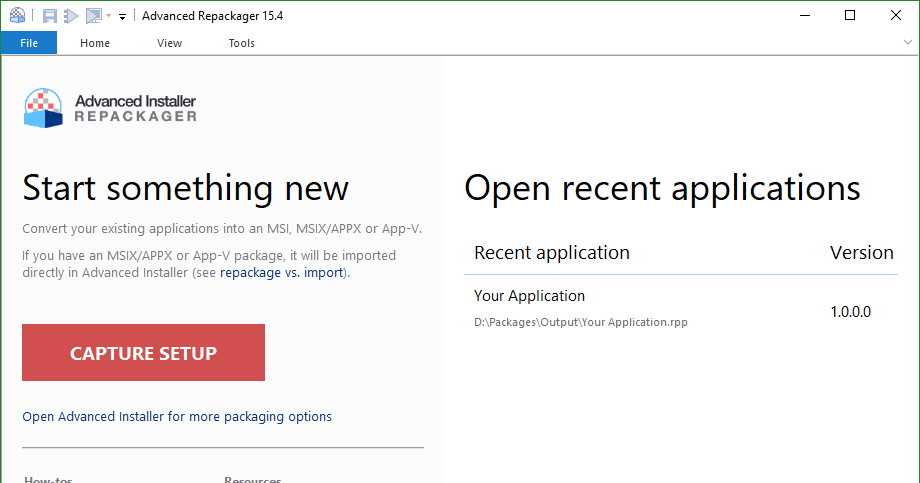Open the File menu tab
The width and height of the screenshot is (920, 483).
(29, 43)
